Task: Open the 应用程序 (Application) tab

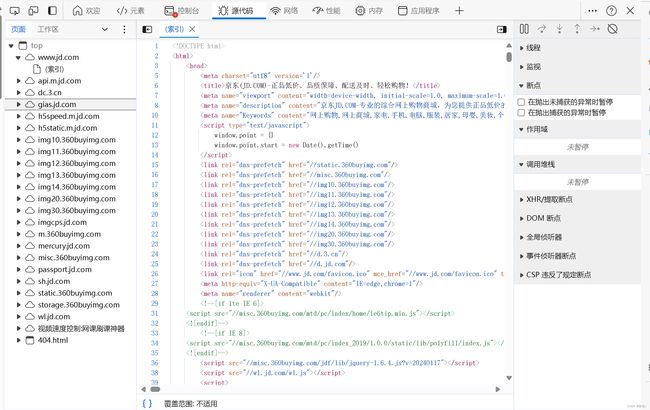Action: pos(418,11)
